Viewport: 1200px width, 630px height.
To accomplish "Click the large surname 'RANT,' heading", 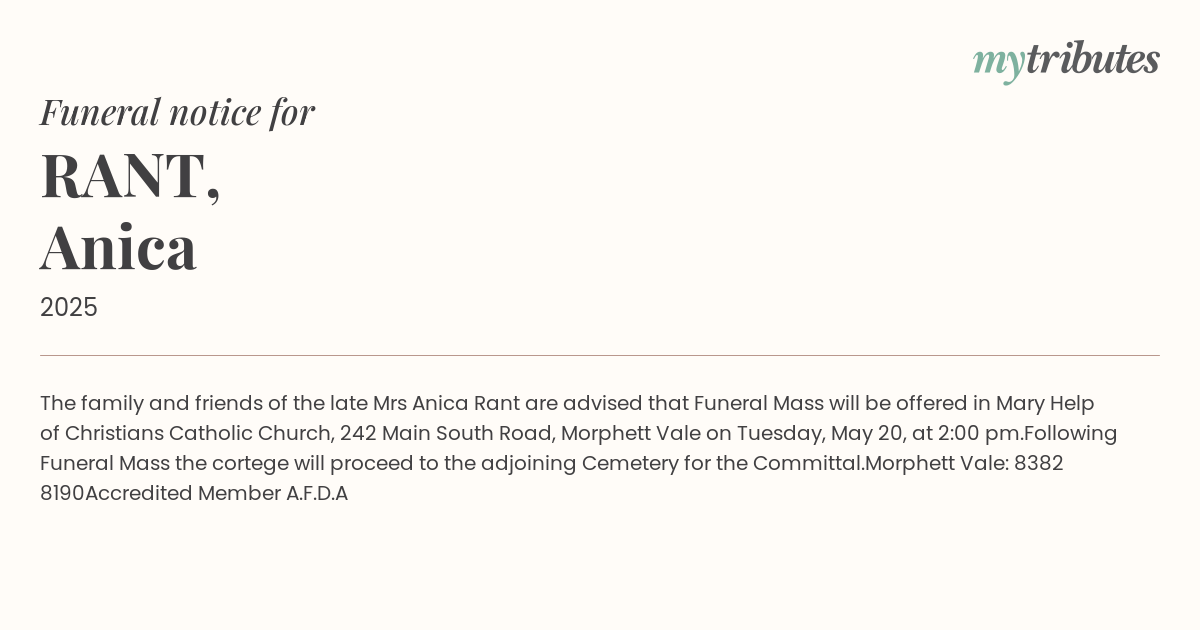I will pos(130,176).
